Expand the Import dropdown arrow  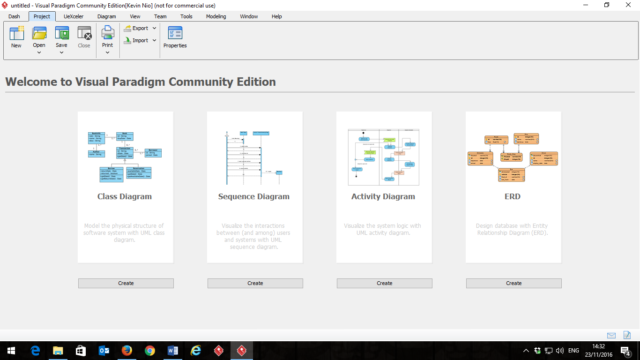pyautogui.click(x=154, y=40)
